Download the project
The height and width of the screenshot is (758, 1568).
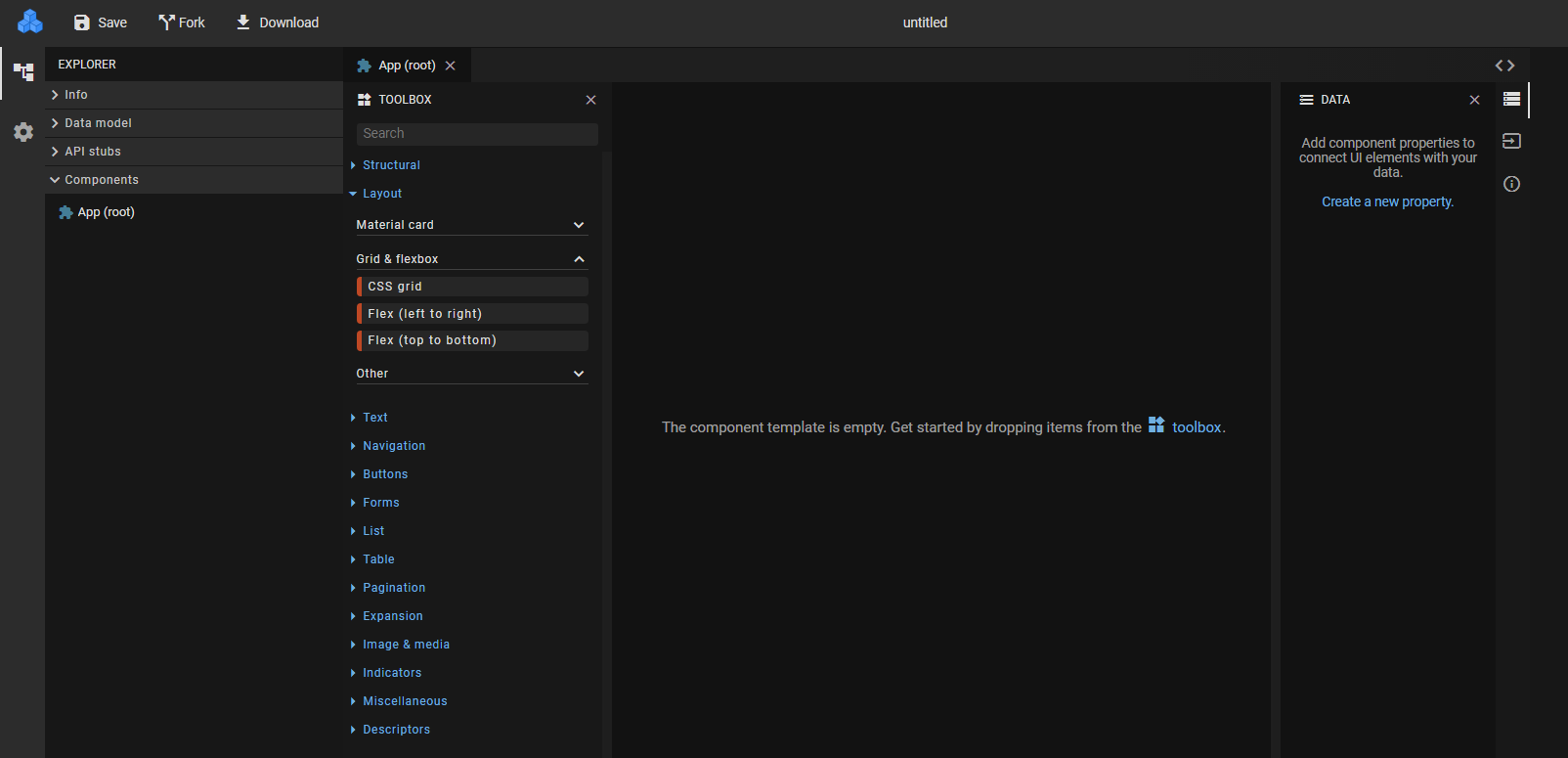[277, 22]
